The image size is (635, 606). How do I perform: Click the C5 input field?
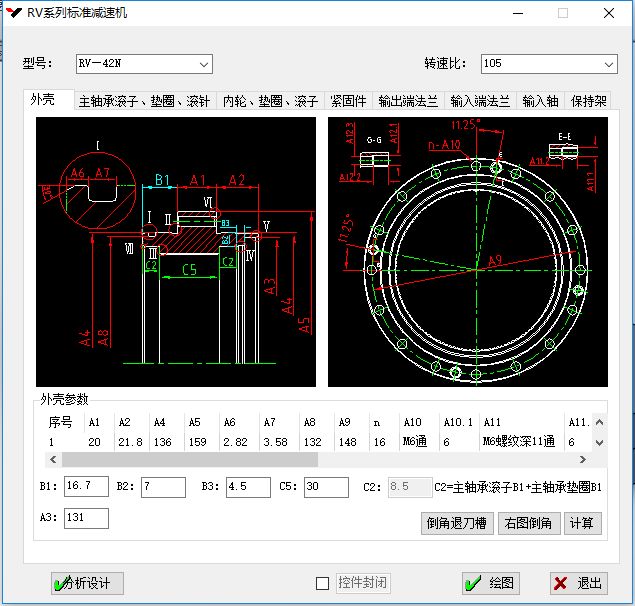[326, 487]
